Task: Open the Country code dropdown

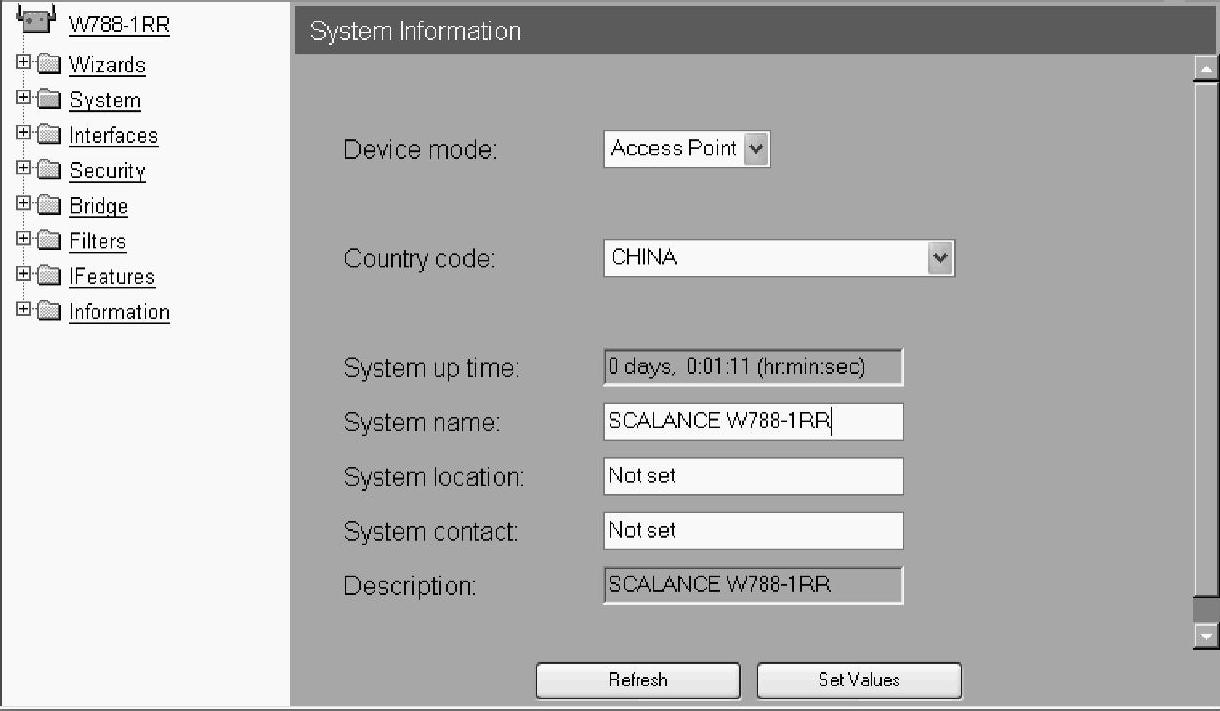Action: coord(779,258)
